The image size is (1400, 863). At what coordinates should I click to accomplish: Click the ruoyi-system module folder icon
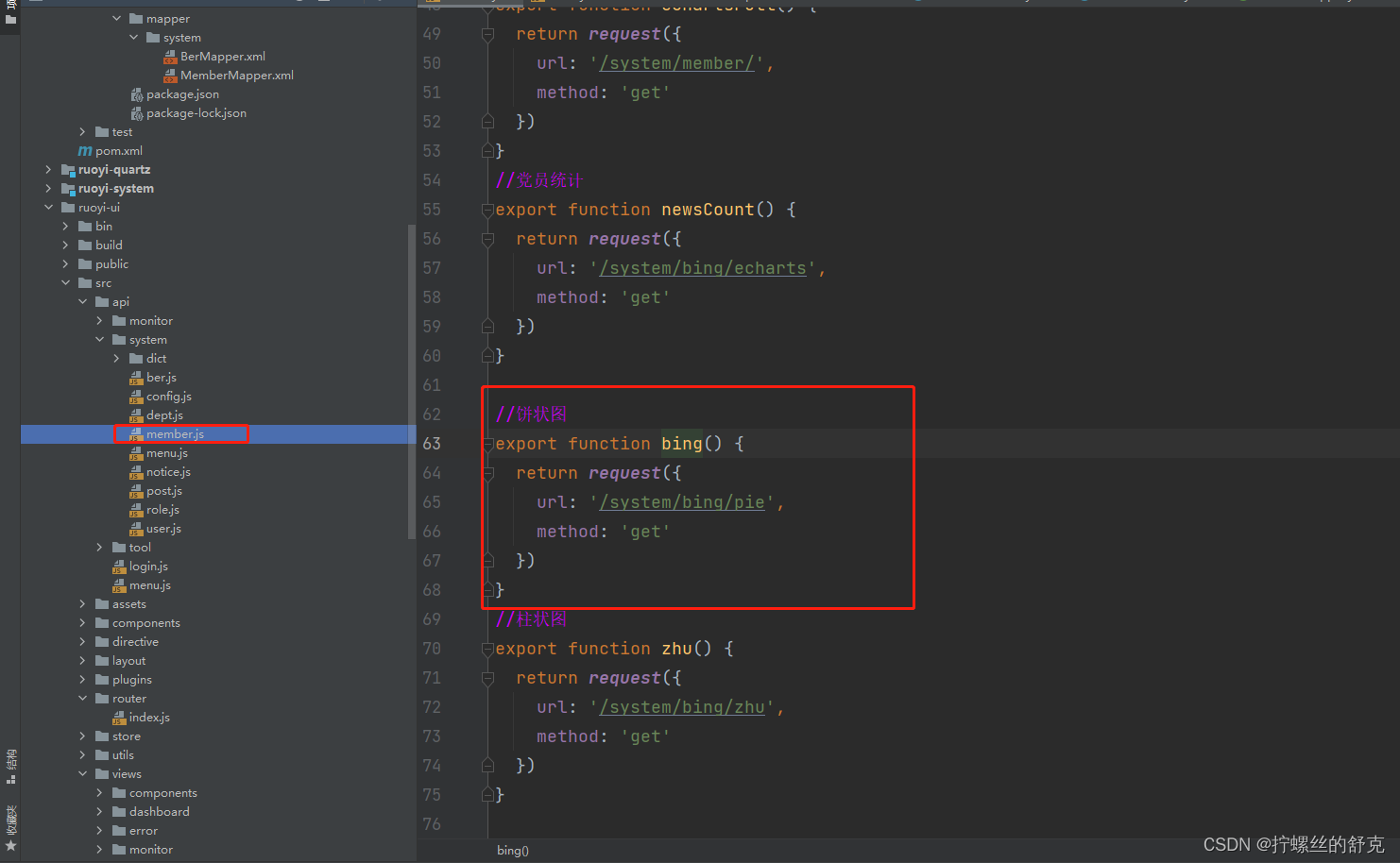(x=68, y=189)
